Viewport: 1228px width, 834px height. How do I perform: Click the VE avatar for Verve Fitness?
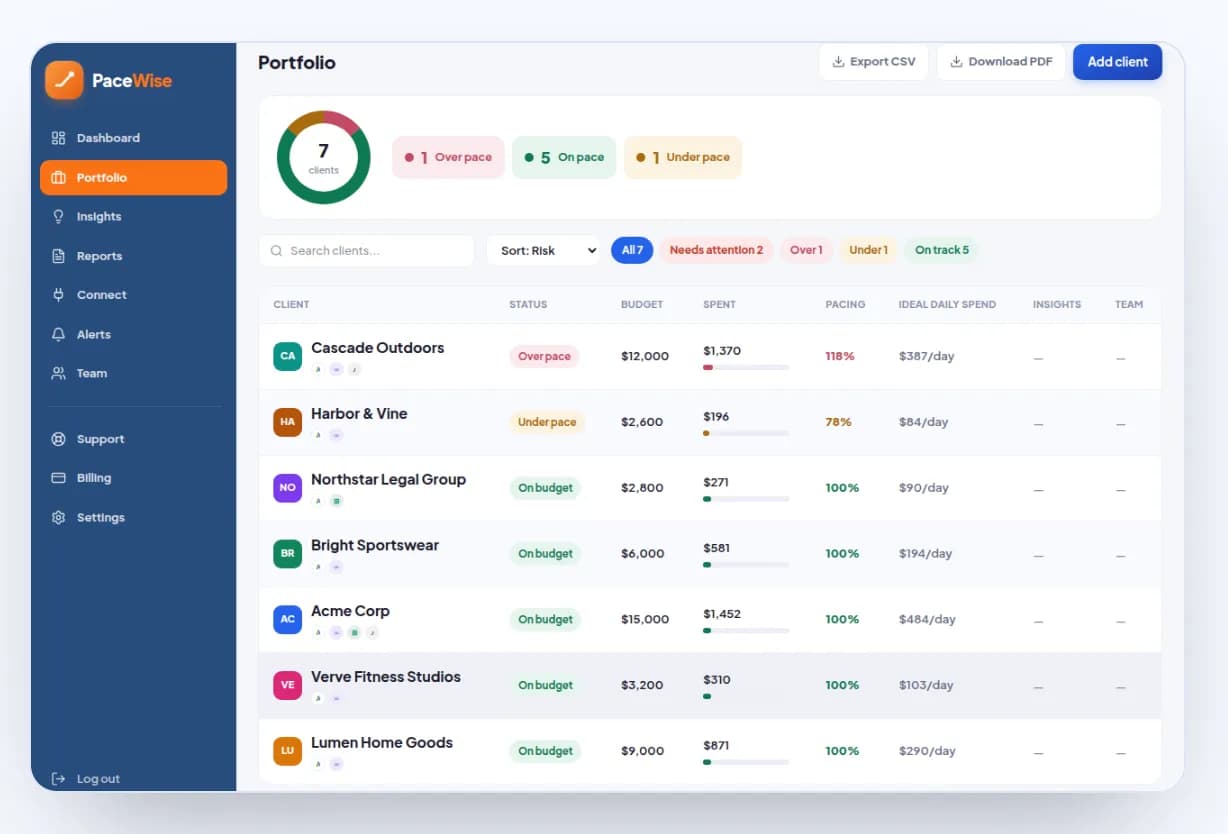[x=288, y=685]
